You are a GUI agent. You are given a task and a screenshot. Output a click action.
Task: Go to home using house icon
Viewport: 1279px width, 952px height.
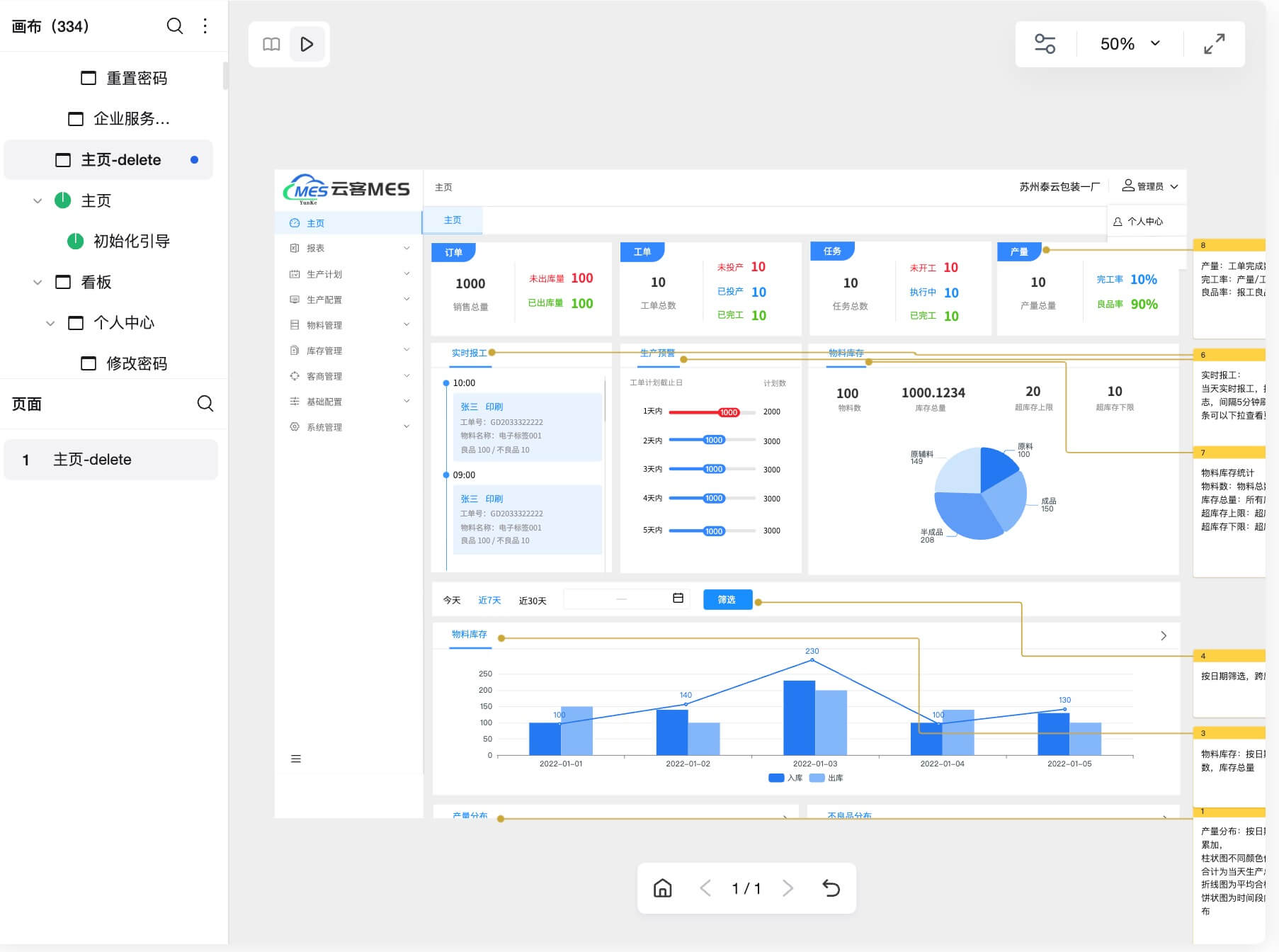click(662, 888)
